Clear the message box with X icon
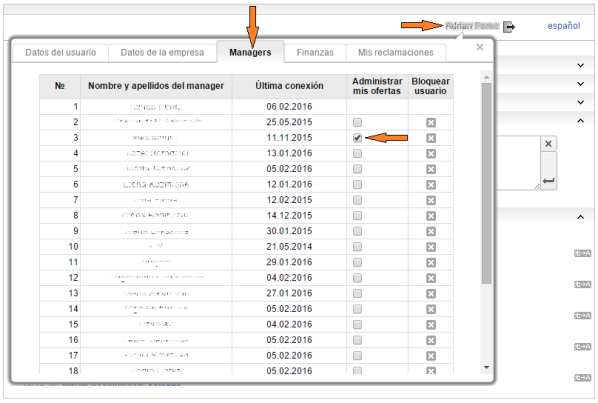598x403 pixels. click(548, 144)
